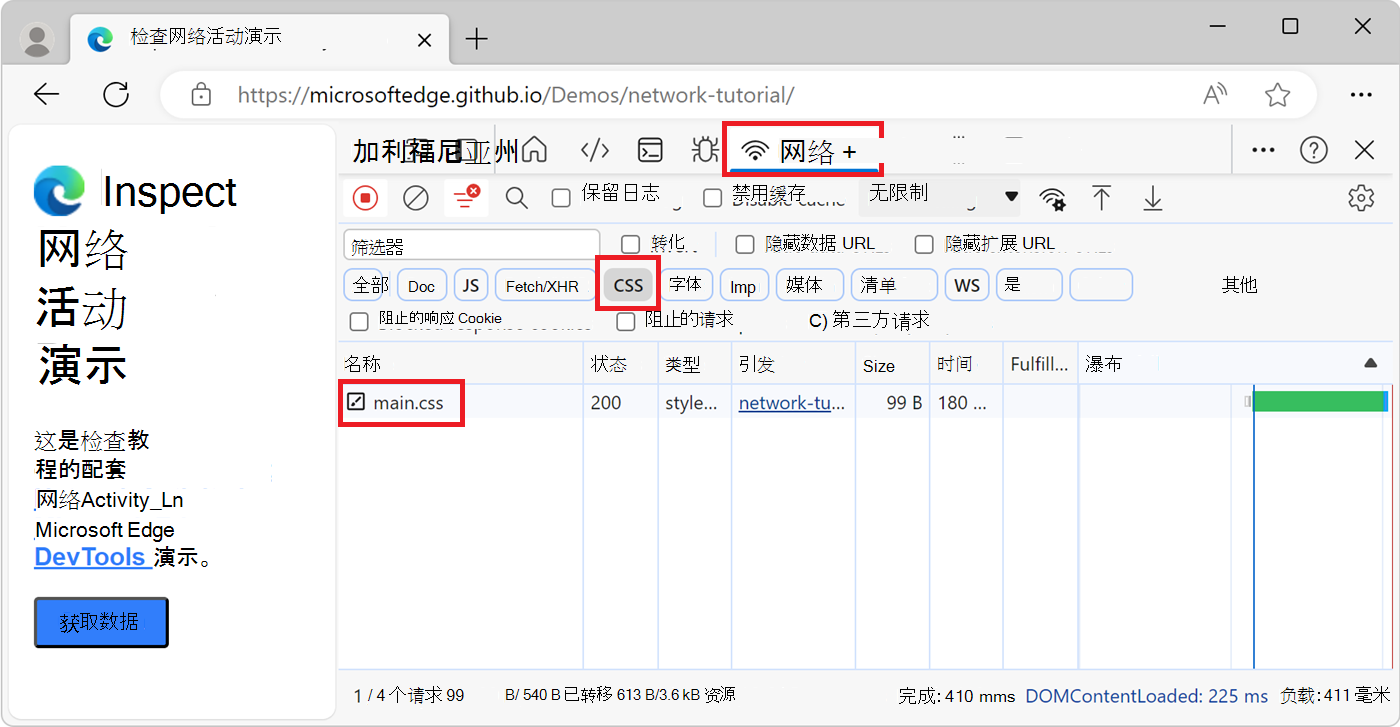
Task: Sort by Size column header
Action: [892, 364]
